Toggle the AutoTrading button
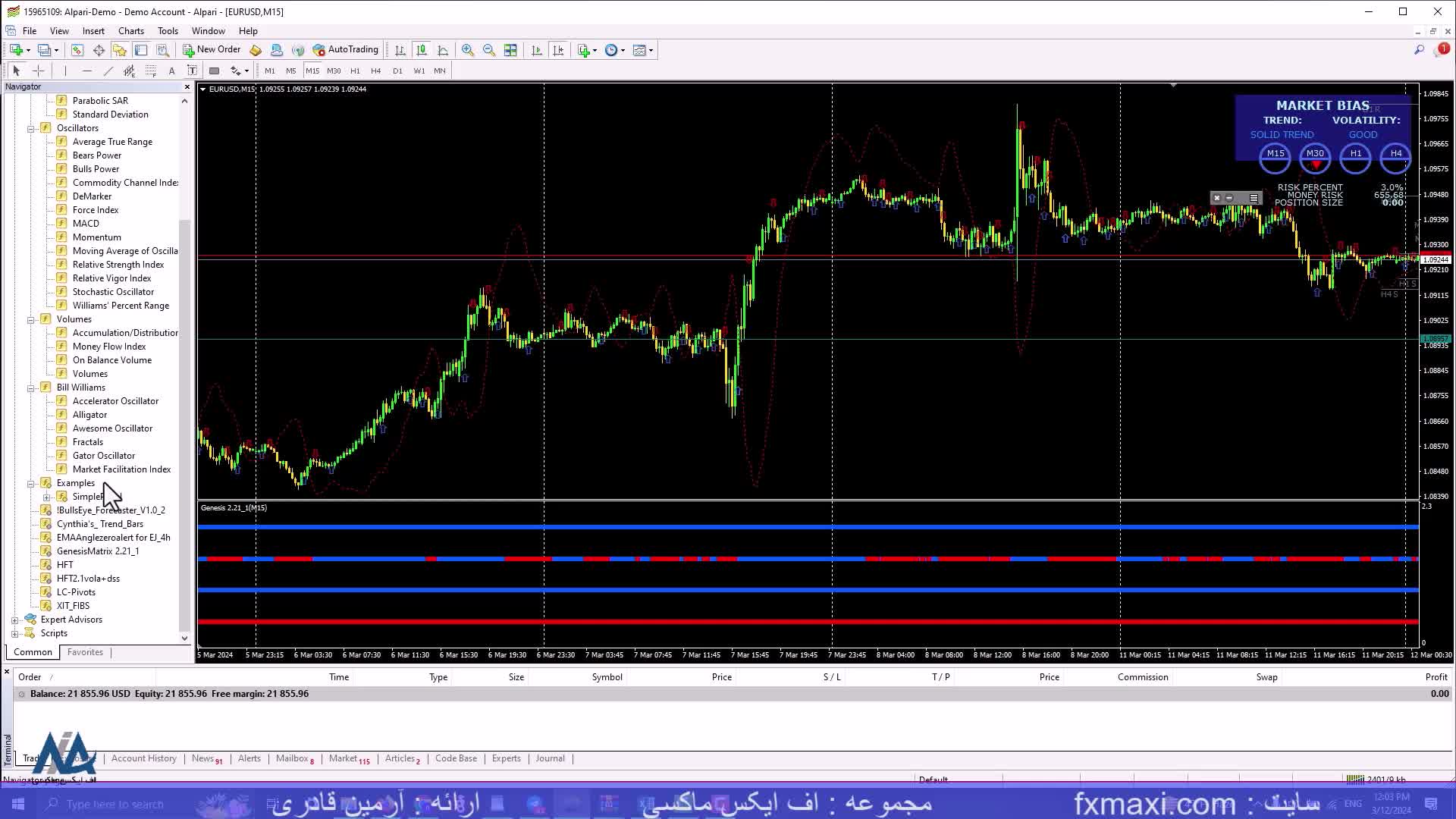This screenshot has height=819, width=1456. [345, 50]
